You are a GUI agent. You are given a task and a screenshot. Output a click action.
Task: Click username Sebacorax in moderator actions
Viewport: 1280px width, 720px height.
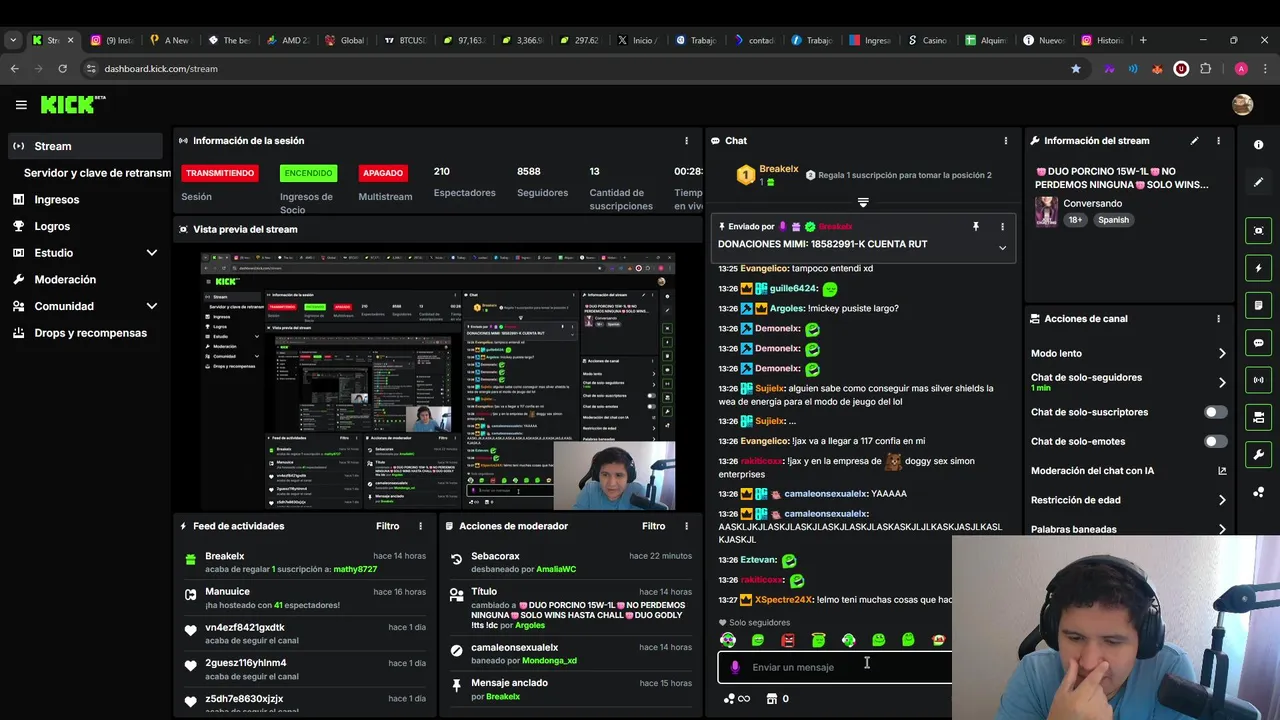coord(495,556)
